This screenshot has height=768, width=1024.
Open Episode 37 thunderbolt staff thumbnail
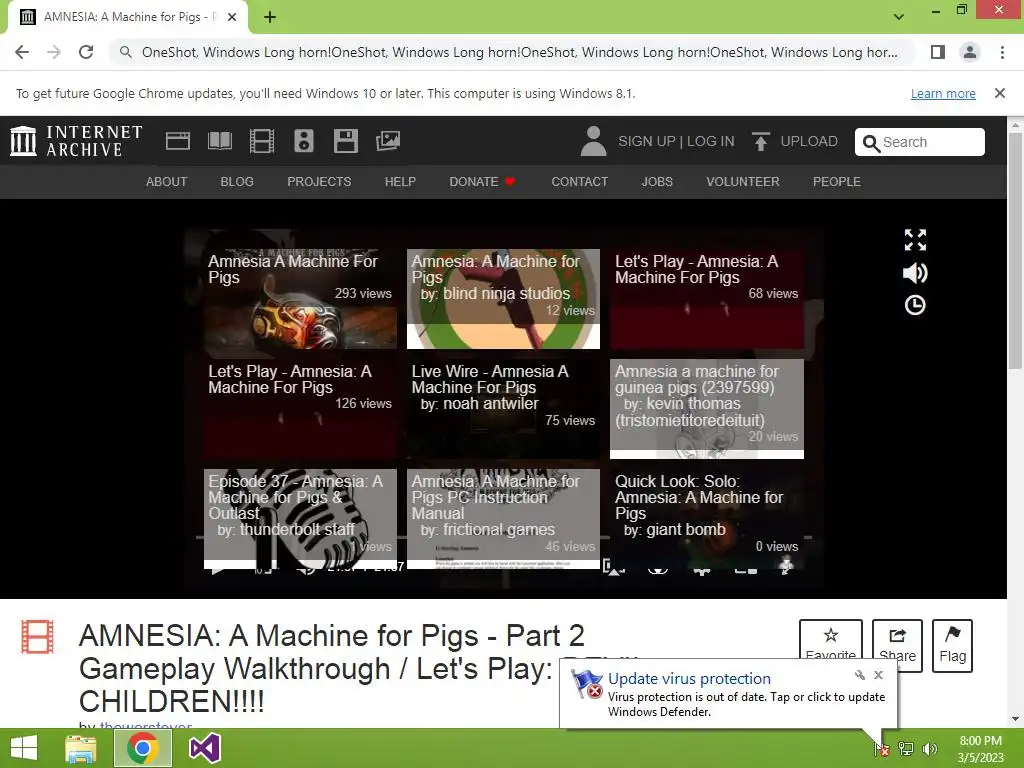click(x=300, y=519)
